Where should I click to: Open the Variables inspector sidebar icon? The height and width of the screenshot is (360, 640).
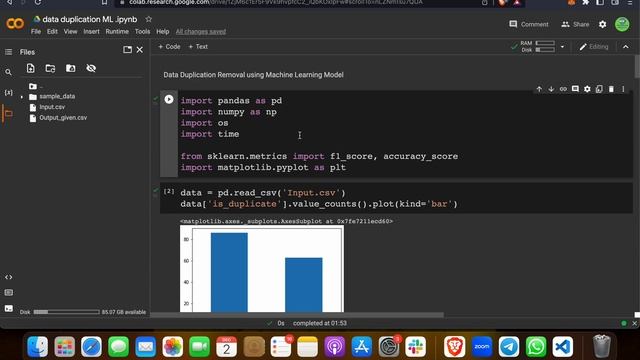click(8, 93)
